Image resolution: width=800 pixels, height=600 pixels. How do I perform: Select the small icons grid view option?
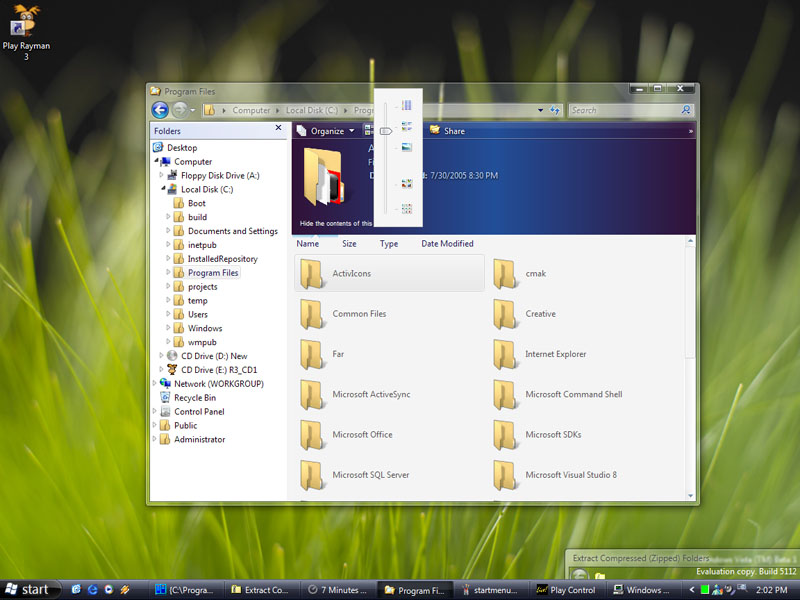[x=406, y=208]
